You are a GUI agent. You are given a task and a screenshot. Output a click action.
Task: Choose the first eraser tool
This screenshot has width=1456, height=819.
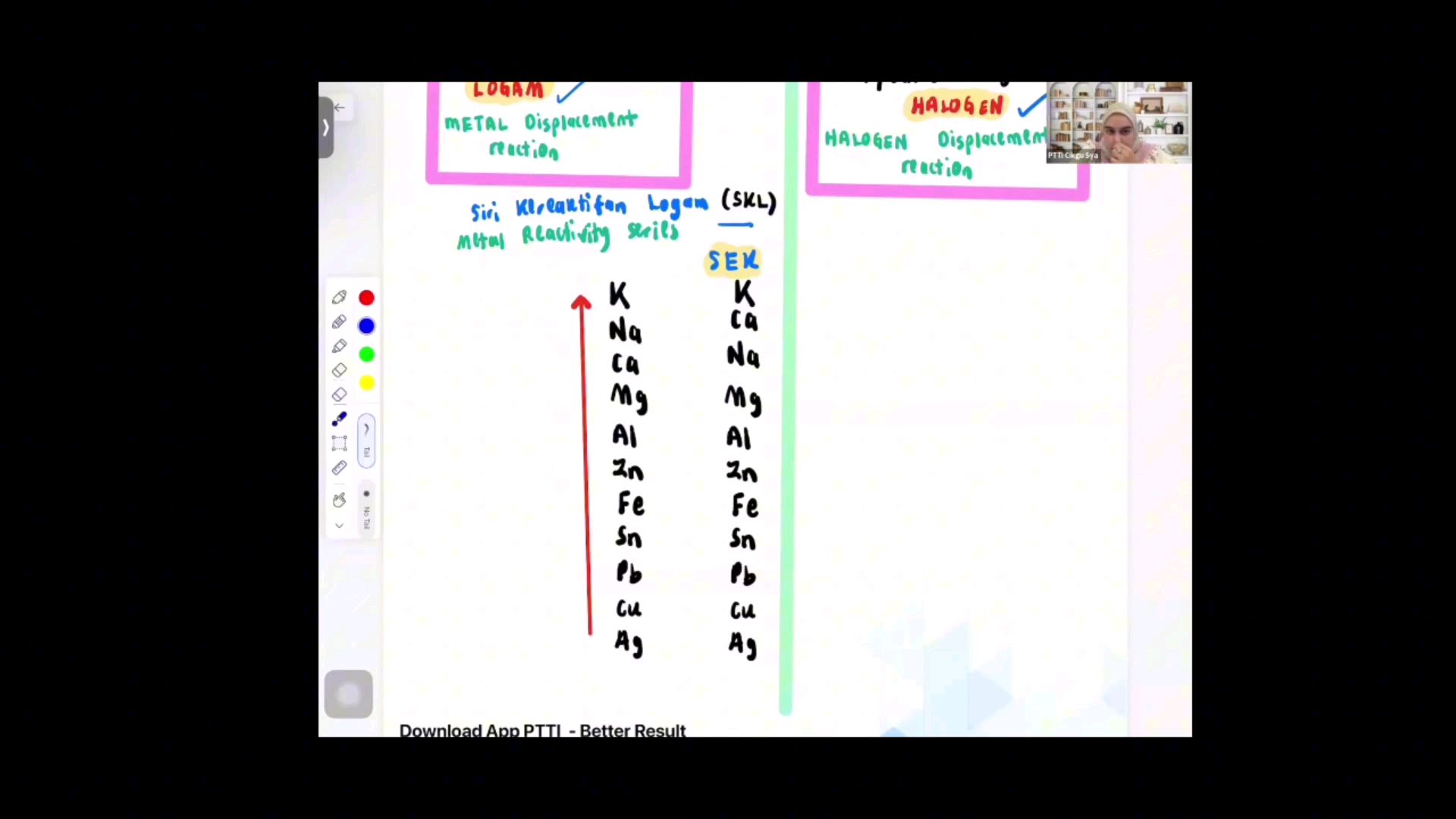339,370
